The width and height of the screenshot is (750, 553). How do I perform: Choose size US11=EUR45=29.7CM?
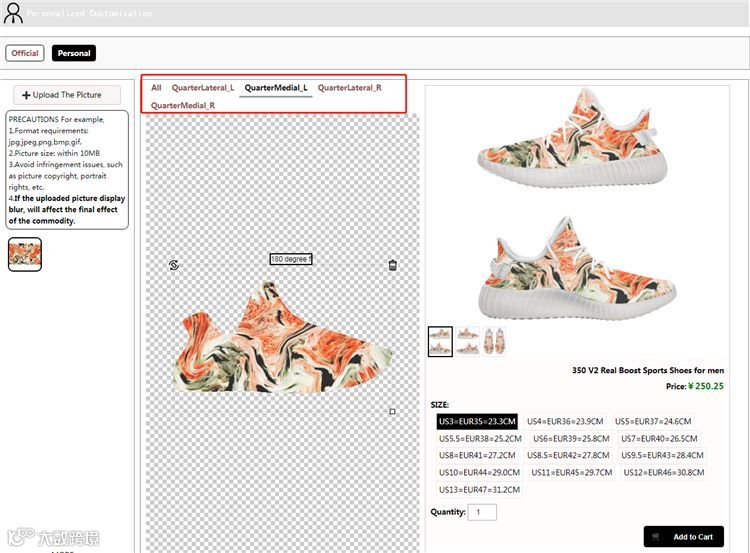coord(572,473)
